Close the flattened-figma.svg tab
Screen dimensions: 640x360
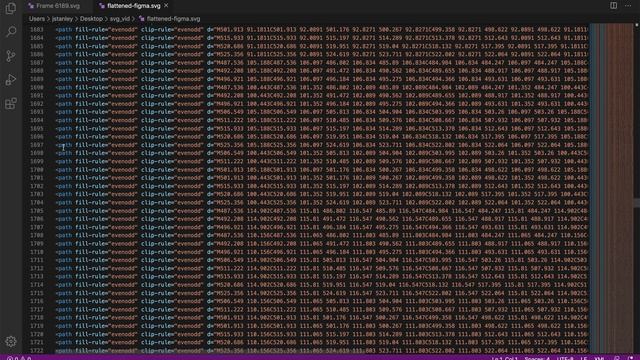click(x=166, y=6)
